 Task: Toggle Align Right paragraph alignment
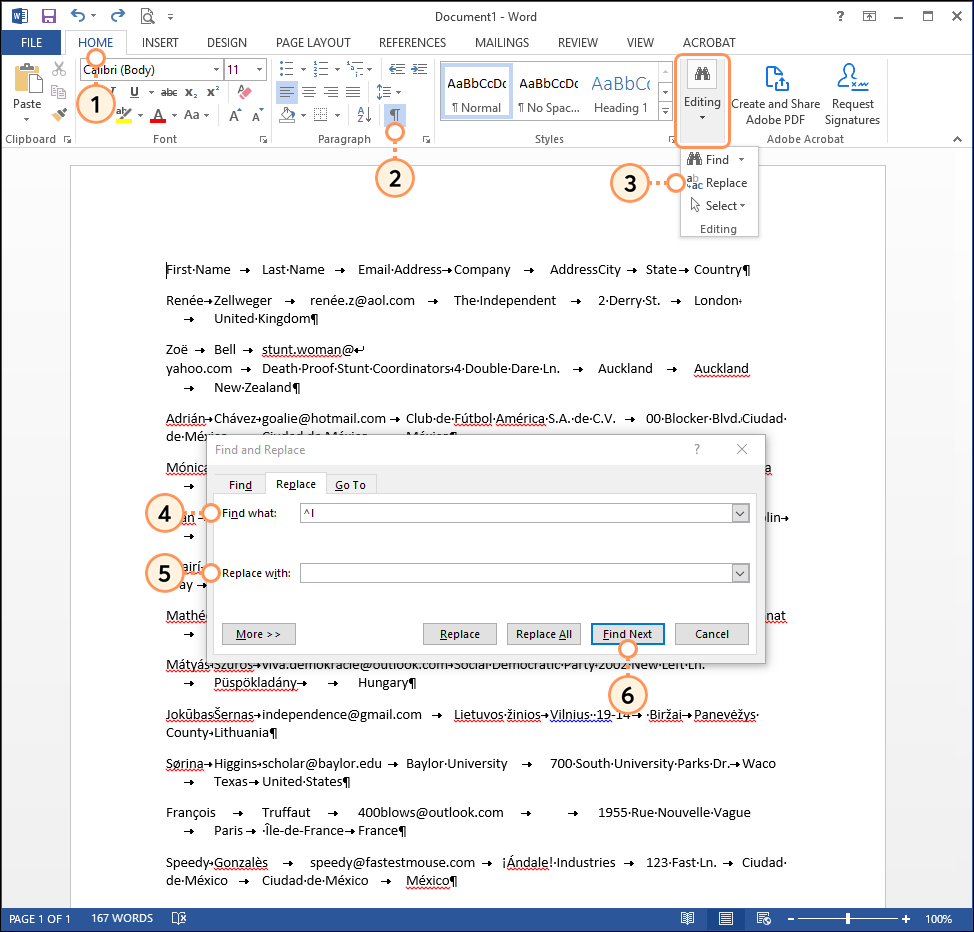[x=330, y=92]
